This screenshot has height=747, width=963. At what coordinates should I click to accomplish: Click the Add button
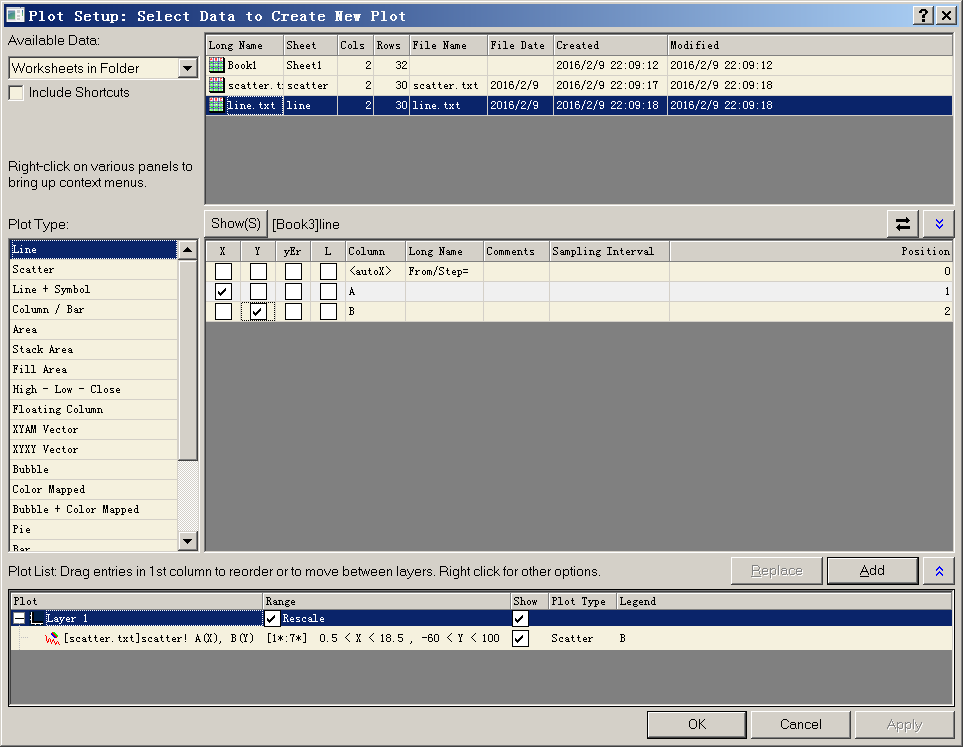point(872,571)
